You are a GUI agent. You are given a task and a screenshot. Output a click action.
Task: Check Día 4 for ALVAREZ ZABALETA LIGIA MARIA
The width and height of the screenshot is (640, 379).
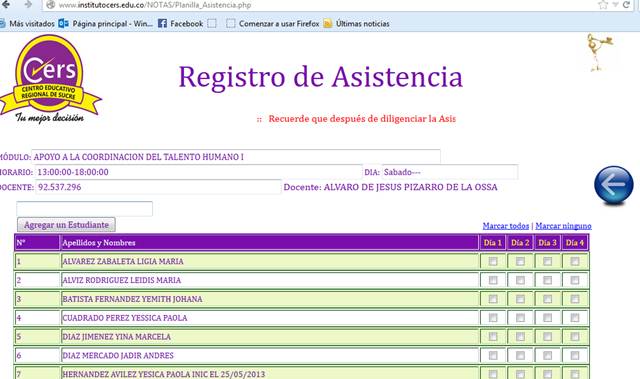pos(575,261)
